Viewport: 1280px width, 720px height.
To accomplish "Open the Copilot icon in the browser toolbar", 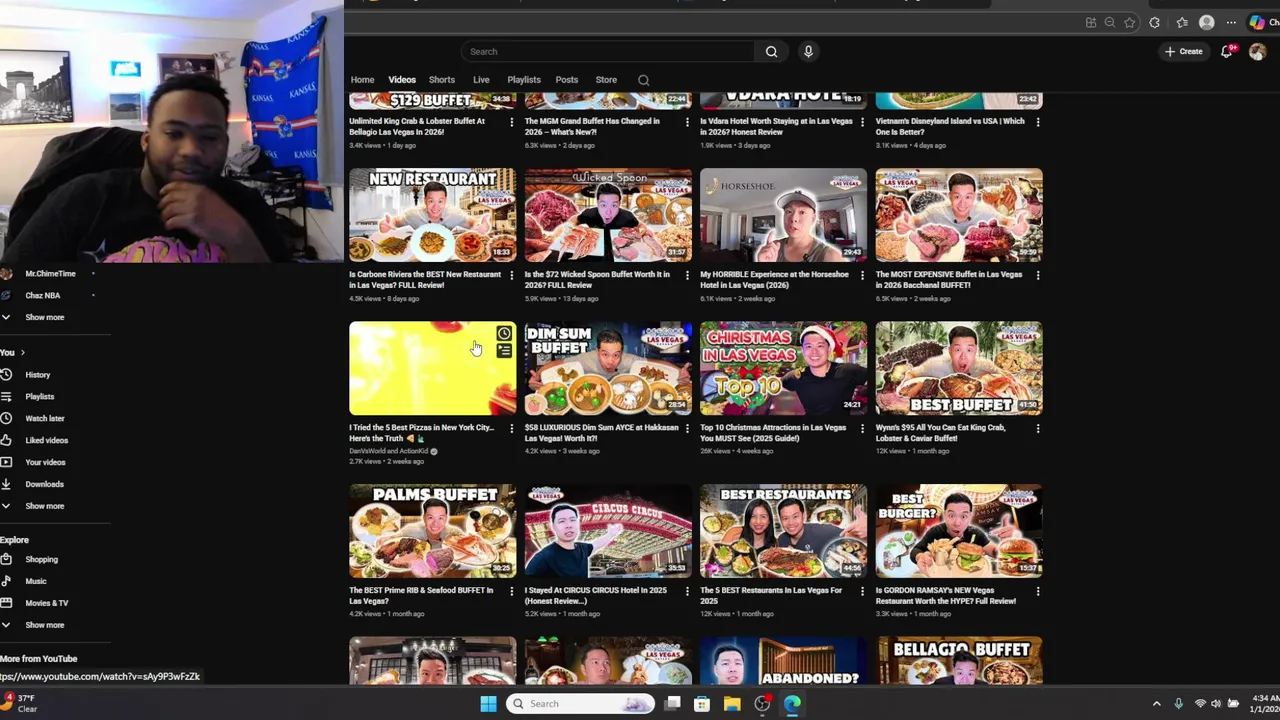I will [x=1257, y=23].
